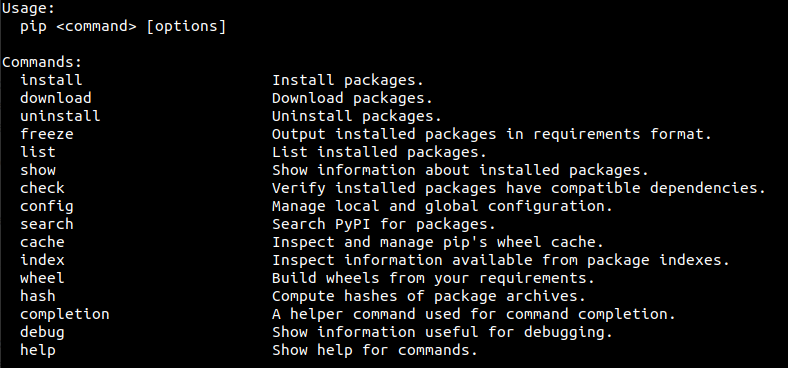Click the 'Search PyPI for packages.' description
Viewport: 788px width, 368px height.
click(384, 224)
